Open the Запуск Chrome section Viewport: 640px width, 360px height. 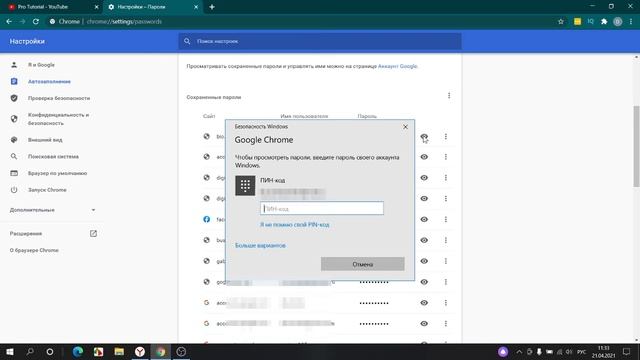click(x=47, y=190)
